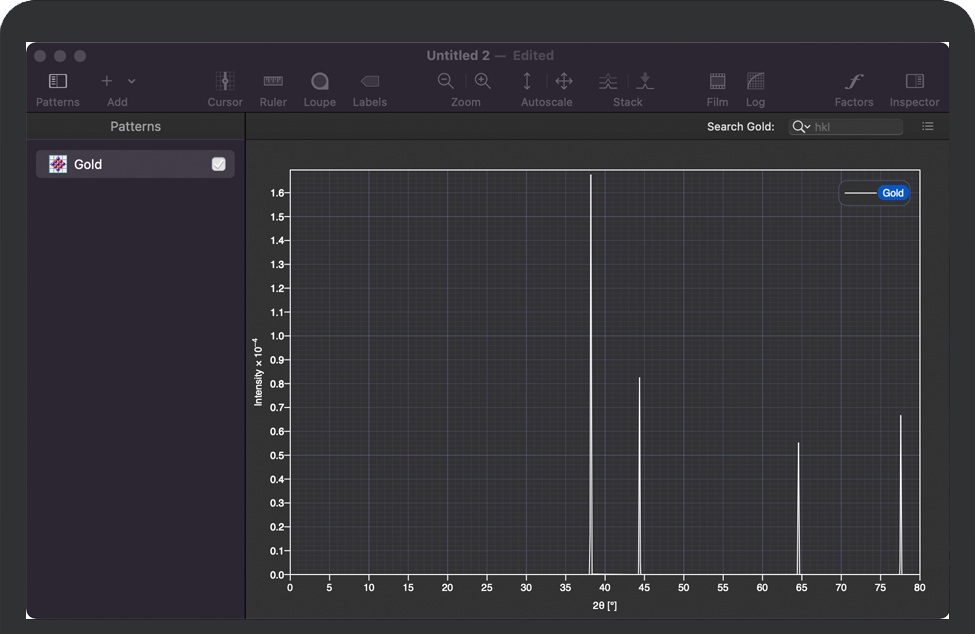
Task: Open the Add dropdown chevron
Action: (x=132, y=81)
